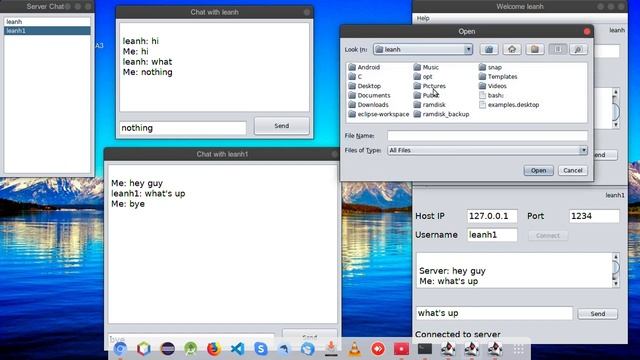
Task: Cancel the Open file dialog
Action: coord(573,170)
